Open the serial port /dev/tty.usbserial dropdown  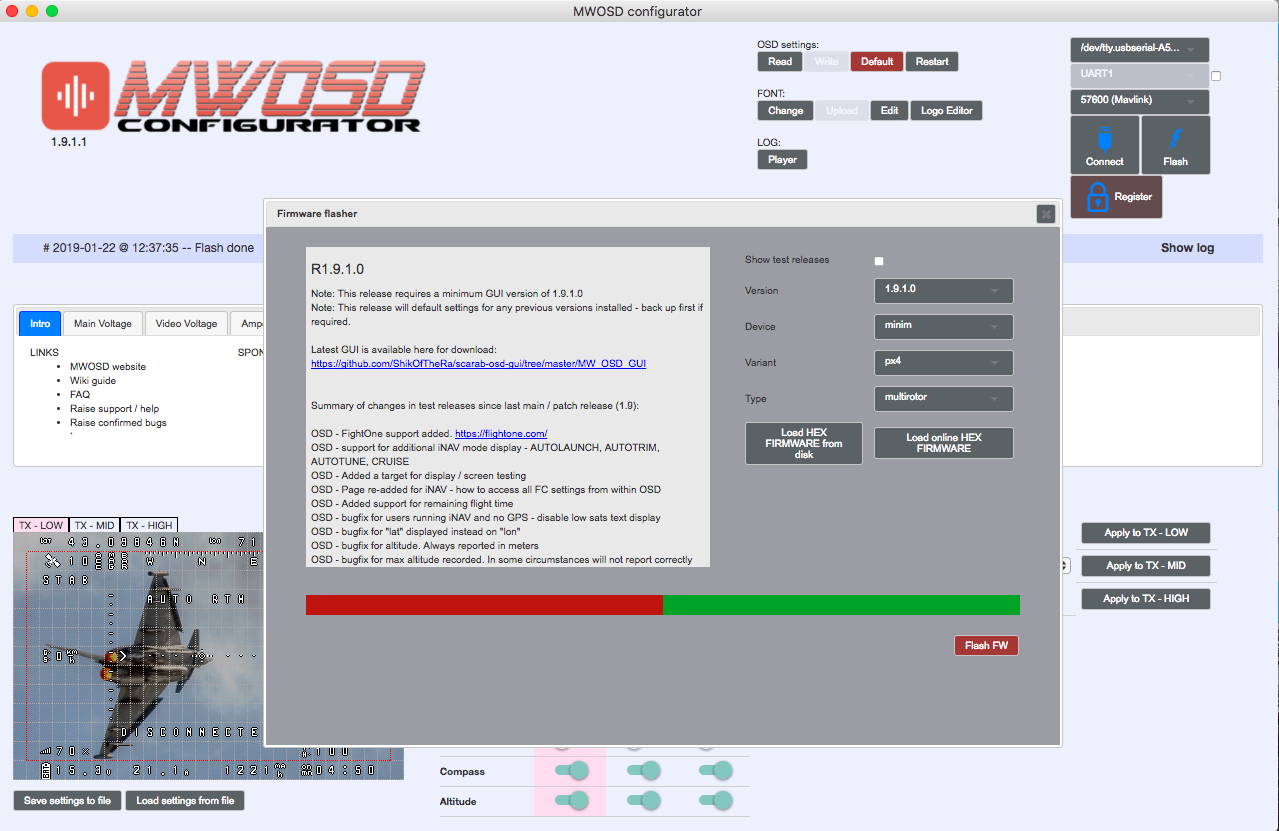point(1139,48)
